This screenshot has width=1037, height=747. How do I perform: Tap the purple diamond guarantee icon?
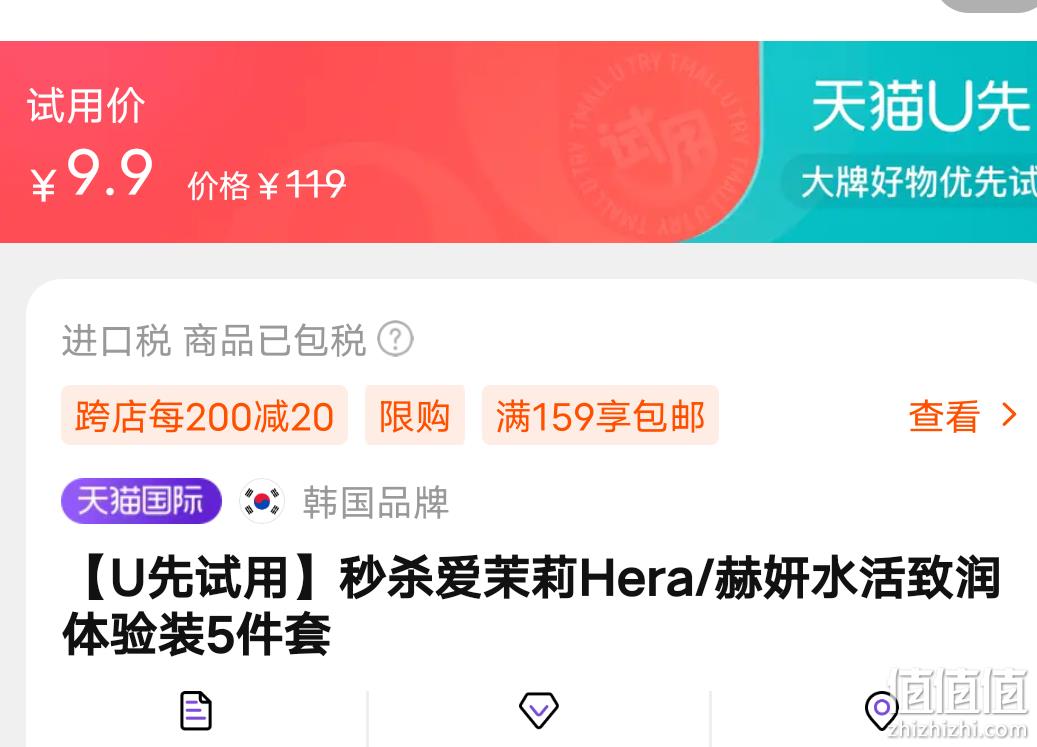[x=538, y=710]
